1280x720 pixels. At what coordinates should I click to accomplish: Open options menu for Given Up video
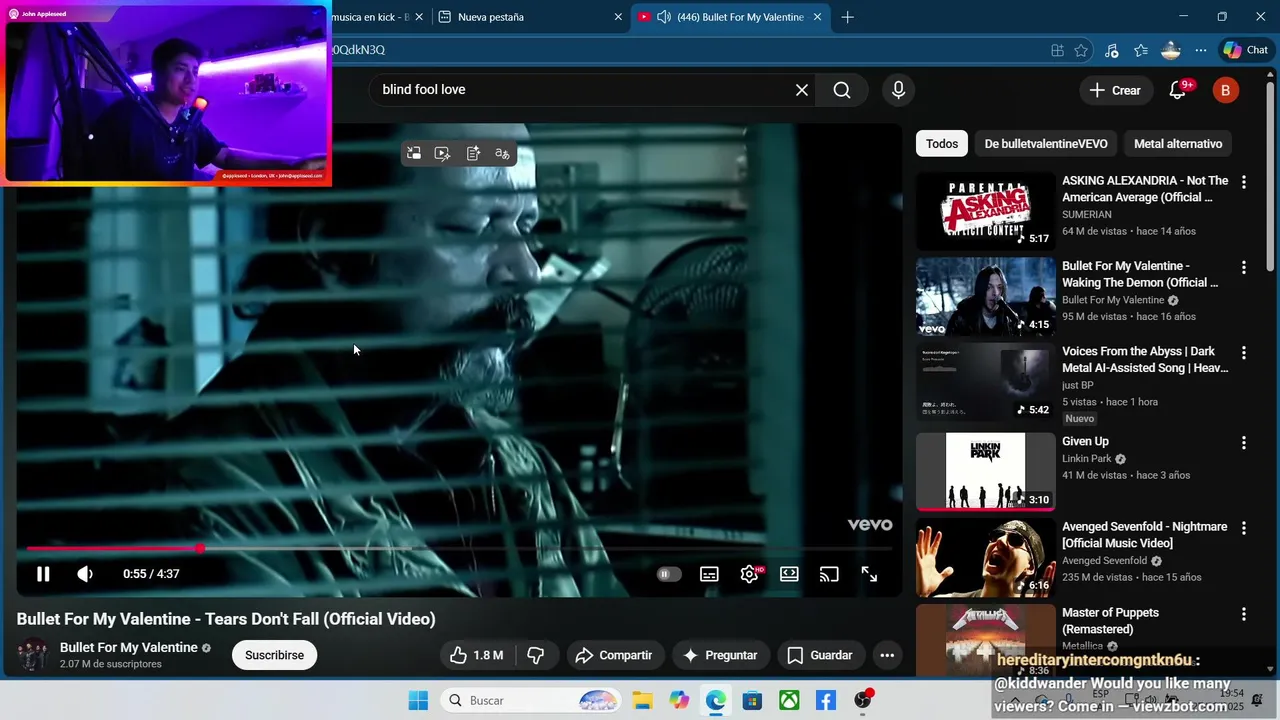pos(1244,442)
